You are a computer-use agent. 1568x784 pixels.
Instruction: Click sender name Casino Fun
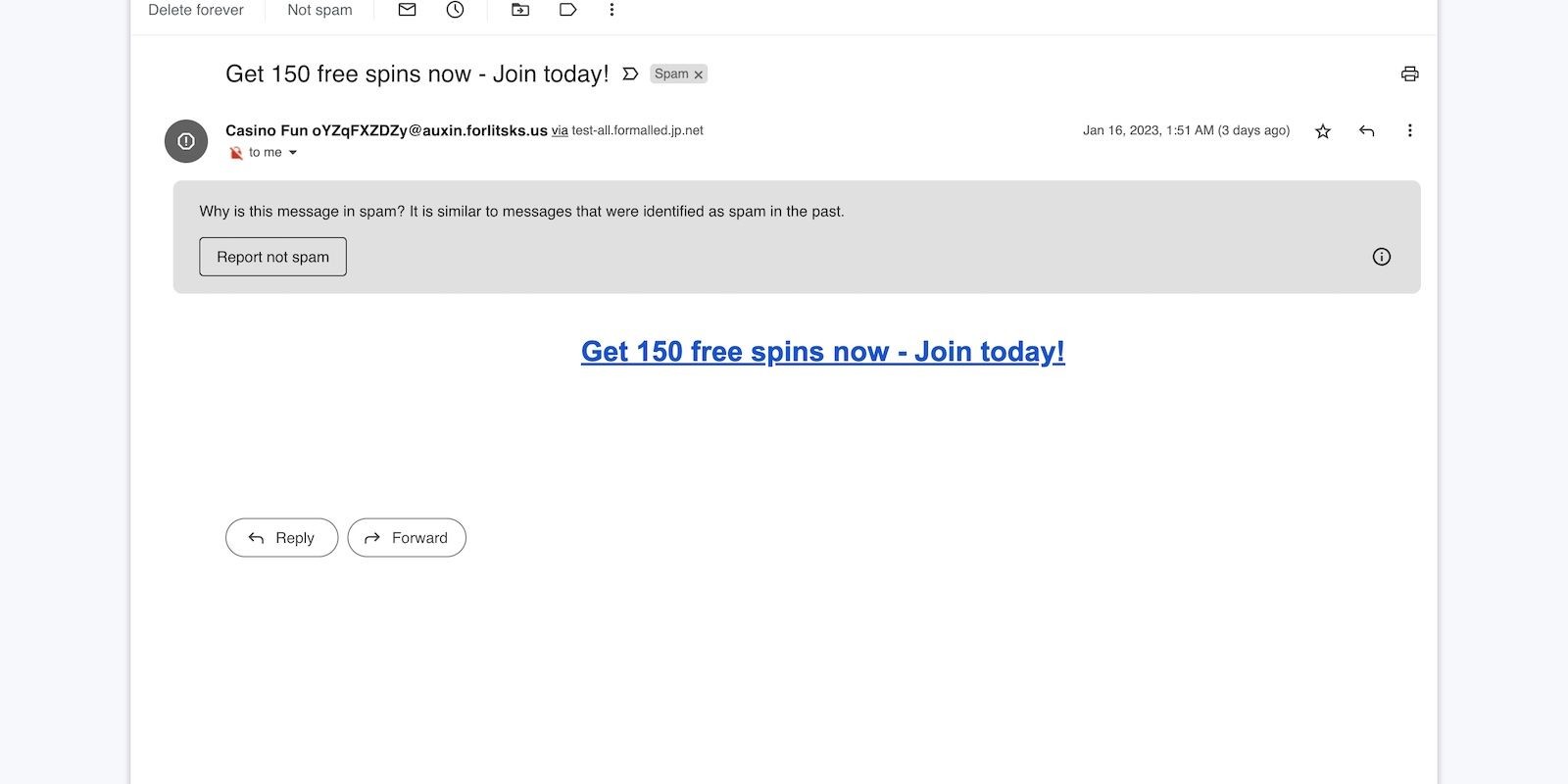pos(267,130)
